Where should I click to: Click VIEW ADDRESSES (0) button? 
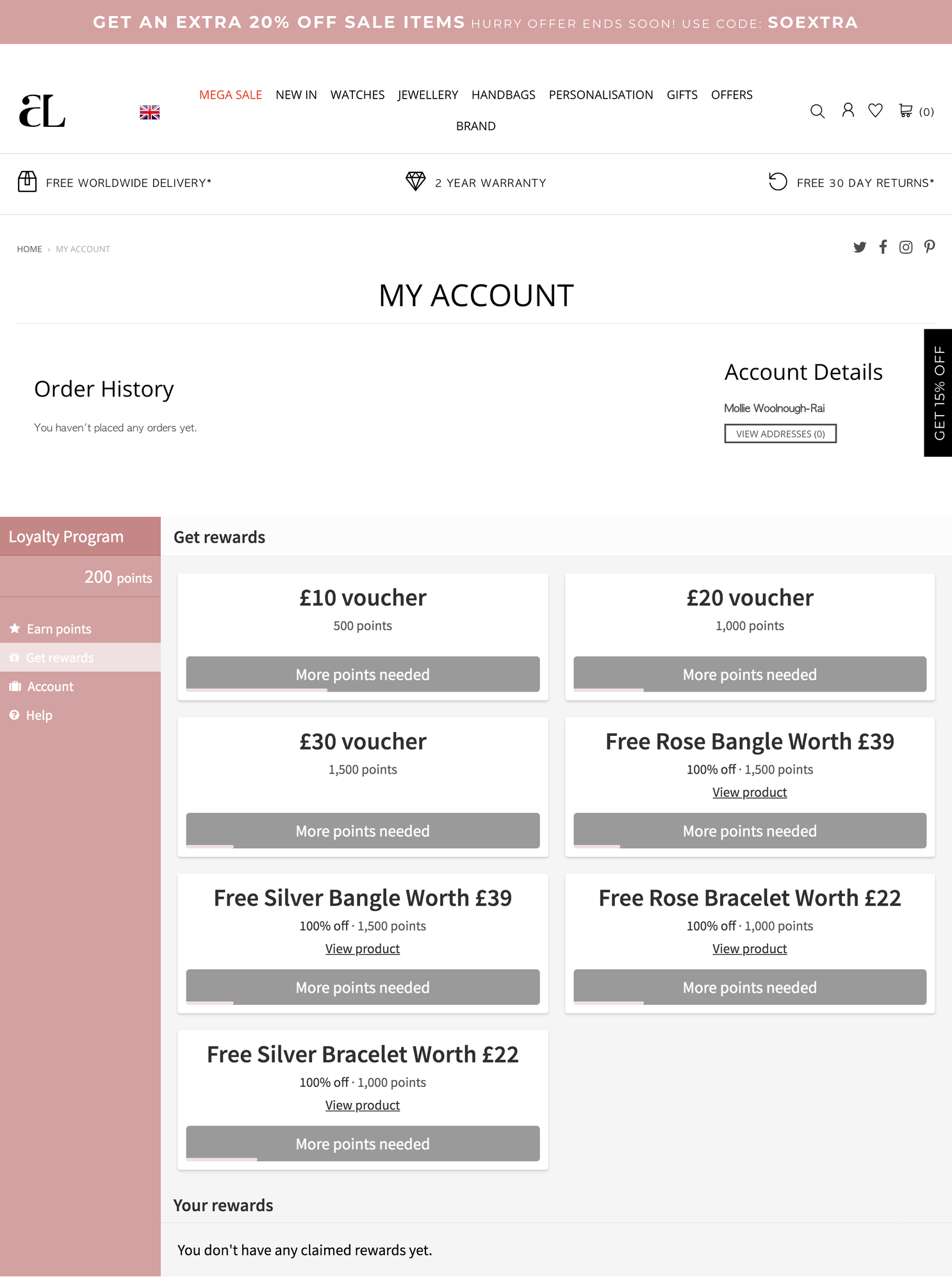click(x=780, y=434)
